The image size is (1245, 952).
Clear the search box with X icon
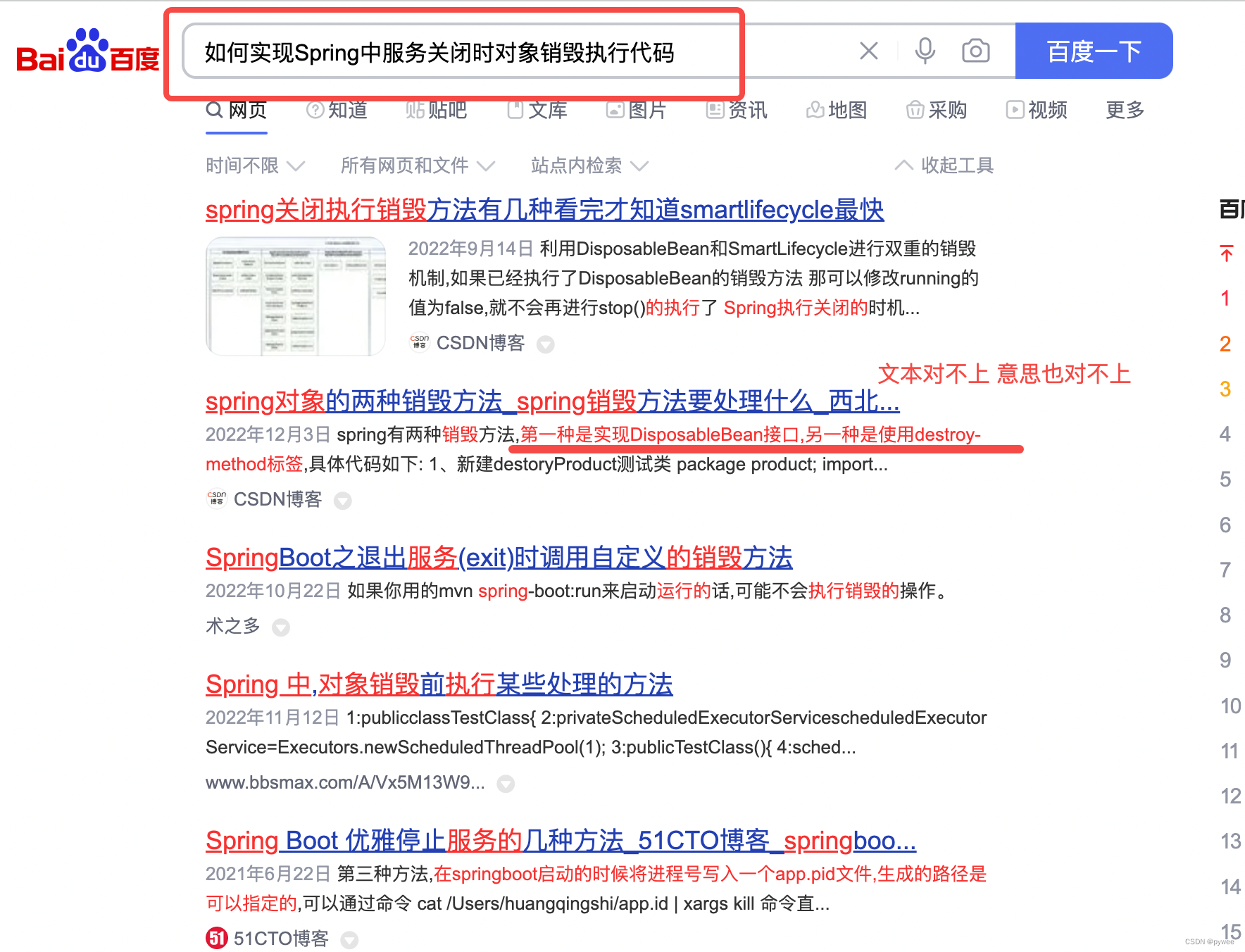click(869, 51)
